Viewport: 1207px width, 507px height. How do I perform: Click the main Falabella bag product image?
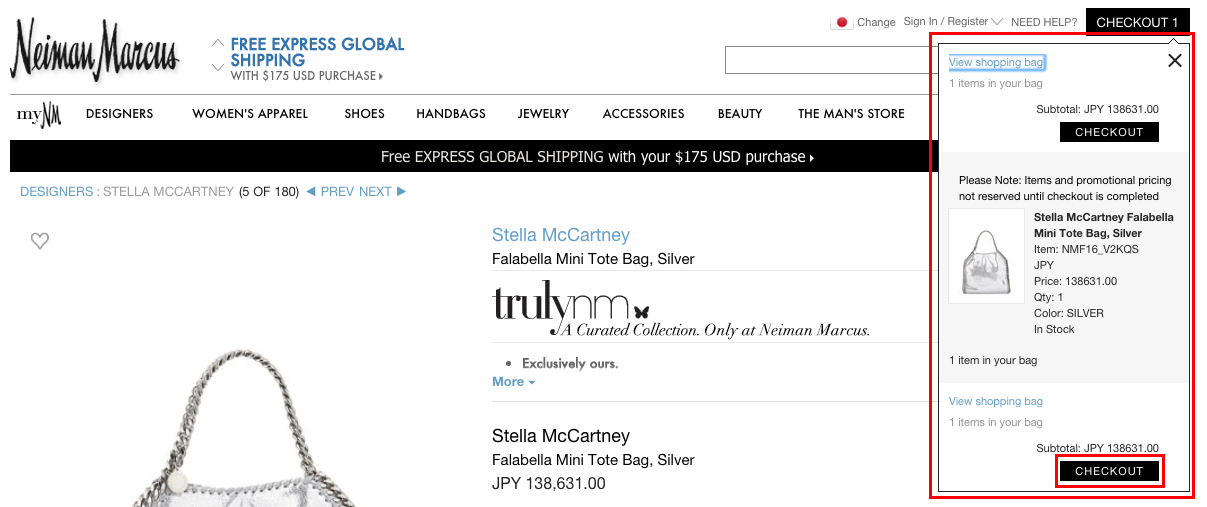[246, 427]
